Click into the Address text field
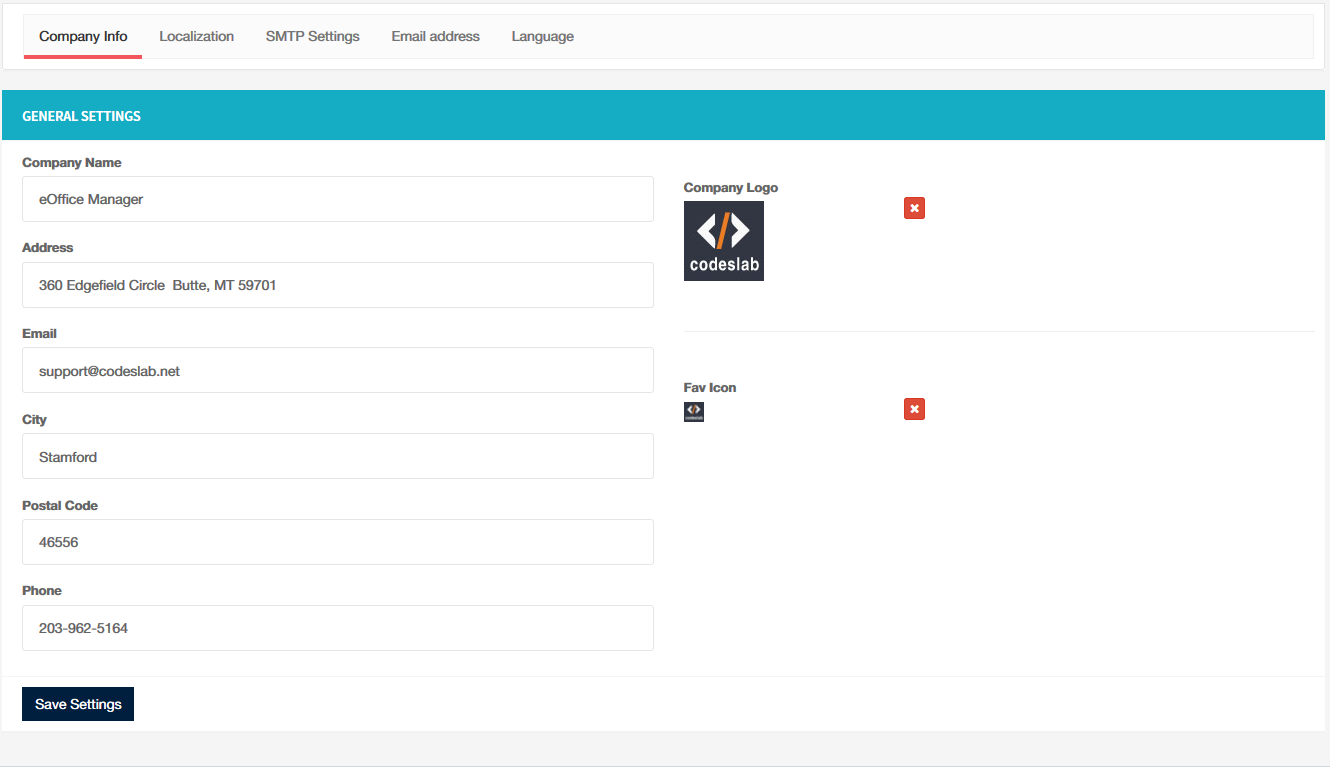The height and width of the screenshot is (772, 1330). [x=338, y=285]
